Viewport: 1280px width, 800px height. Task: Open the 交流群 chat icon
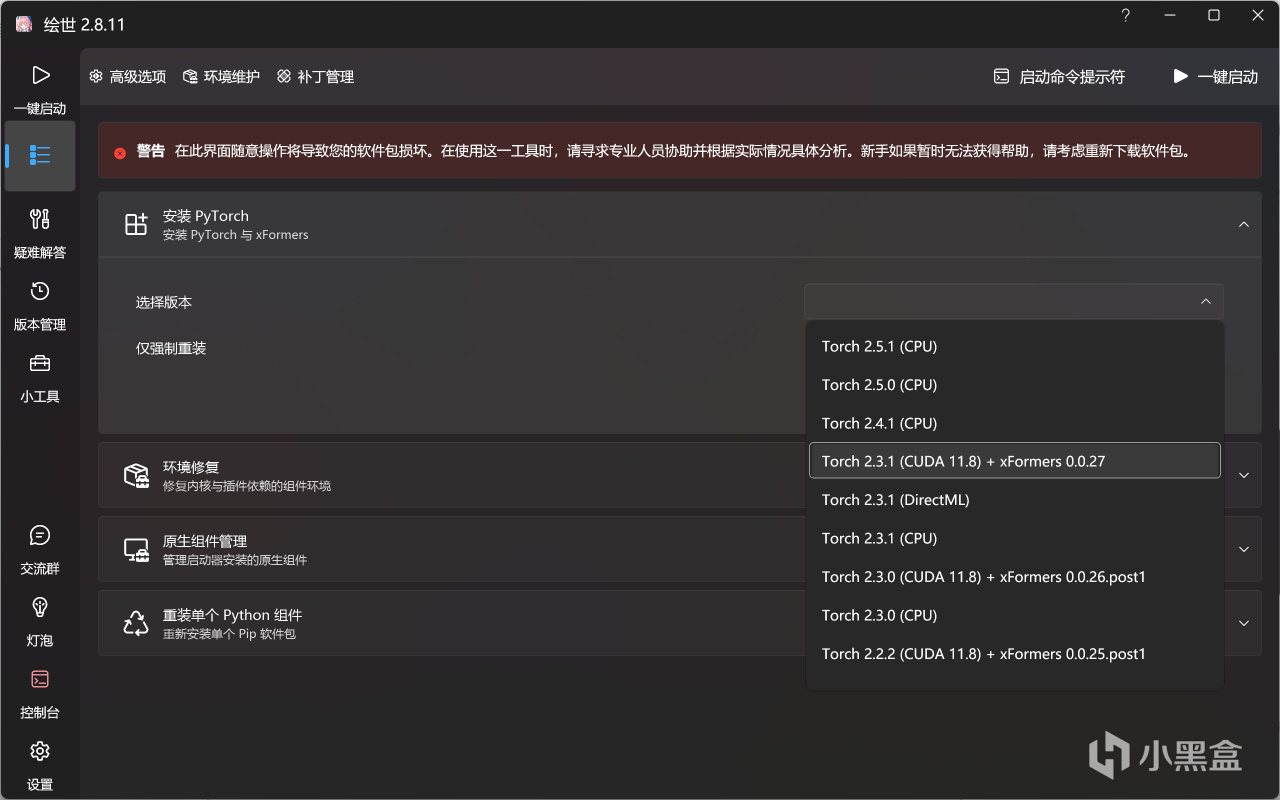pyautogui.click(x=40, y=535)
